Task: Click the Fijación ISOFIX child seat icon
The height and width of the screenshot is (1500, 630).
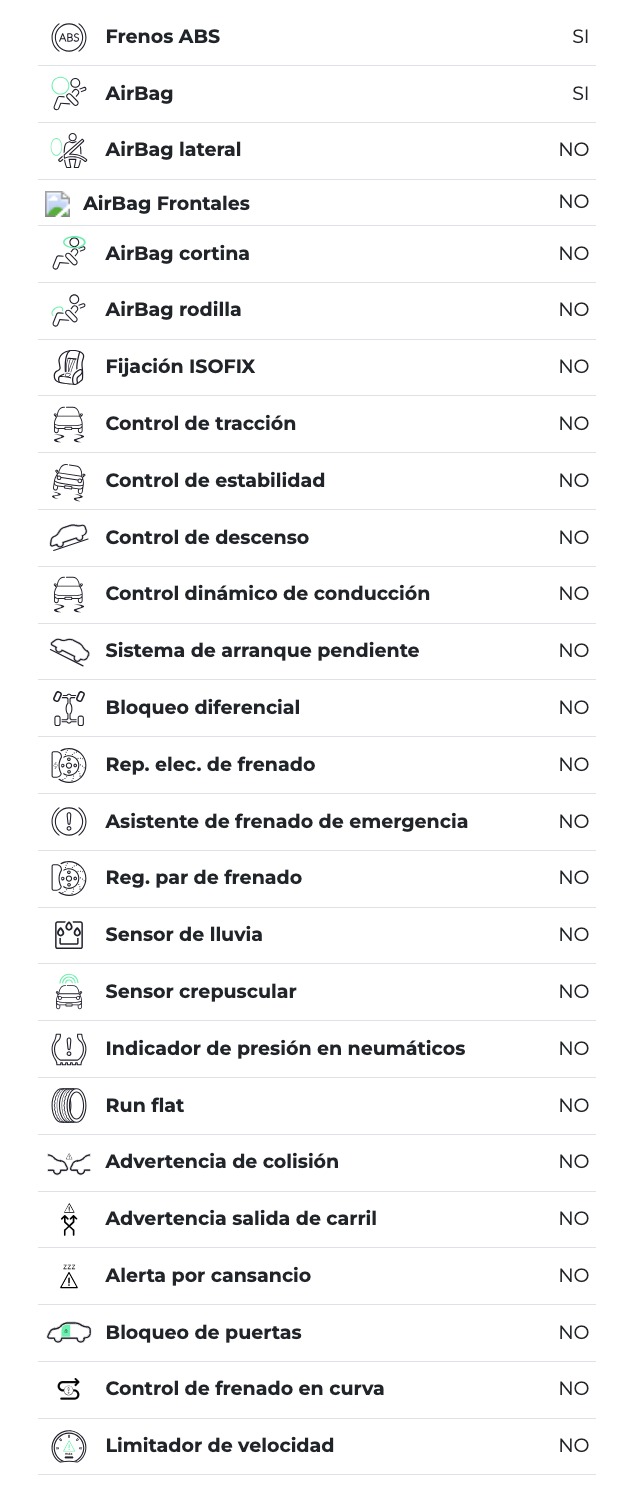Action: pyautogui.click(x=68, y=367)
